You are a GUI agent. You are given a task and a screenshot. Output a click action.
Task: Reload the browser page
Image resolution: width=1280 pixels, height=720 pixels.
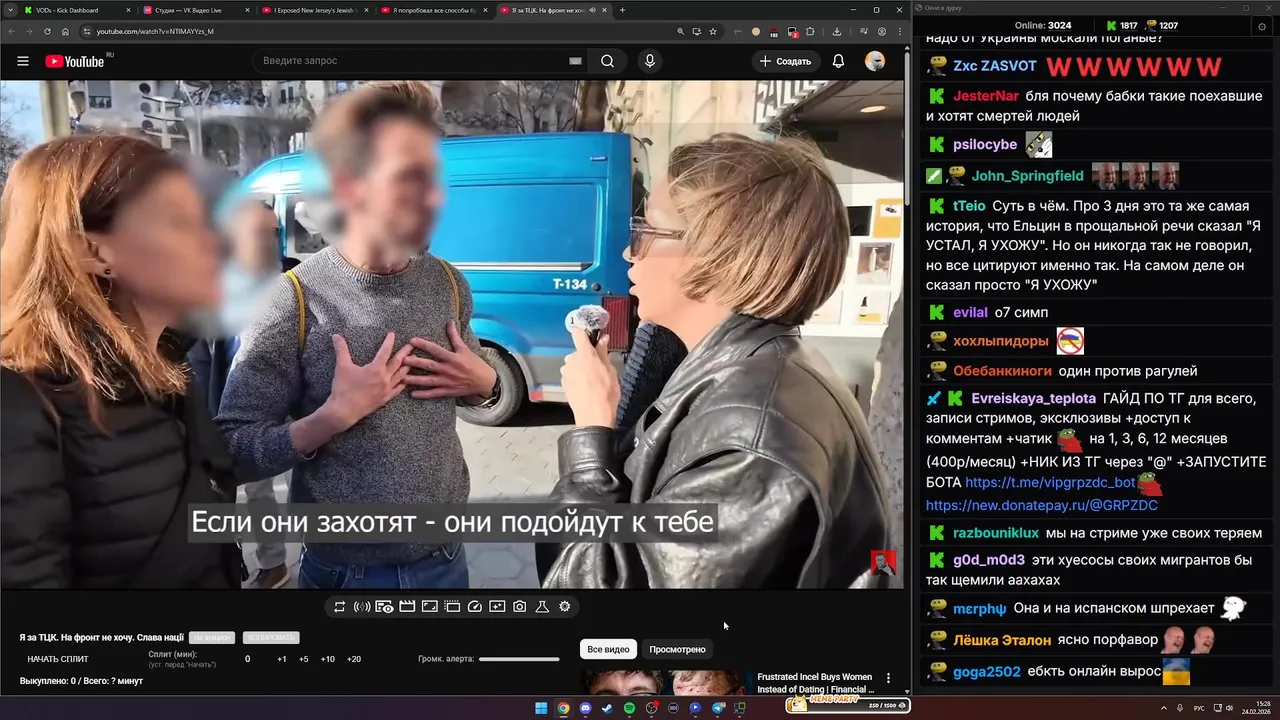coord(47,31)
